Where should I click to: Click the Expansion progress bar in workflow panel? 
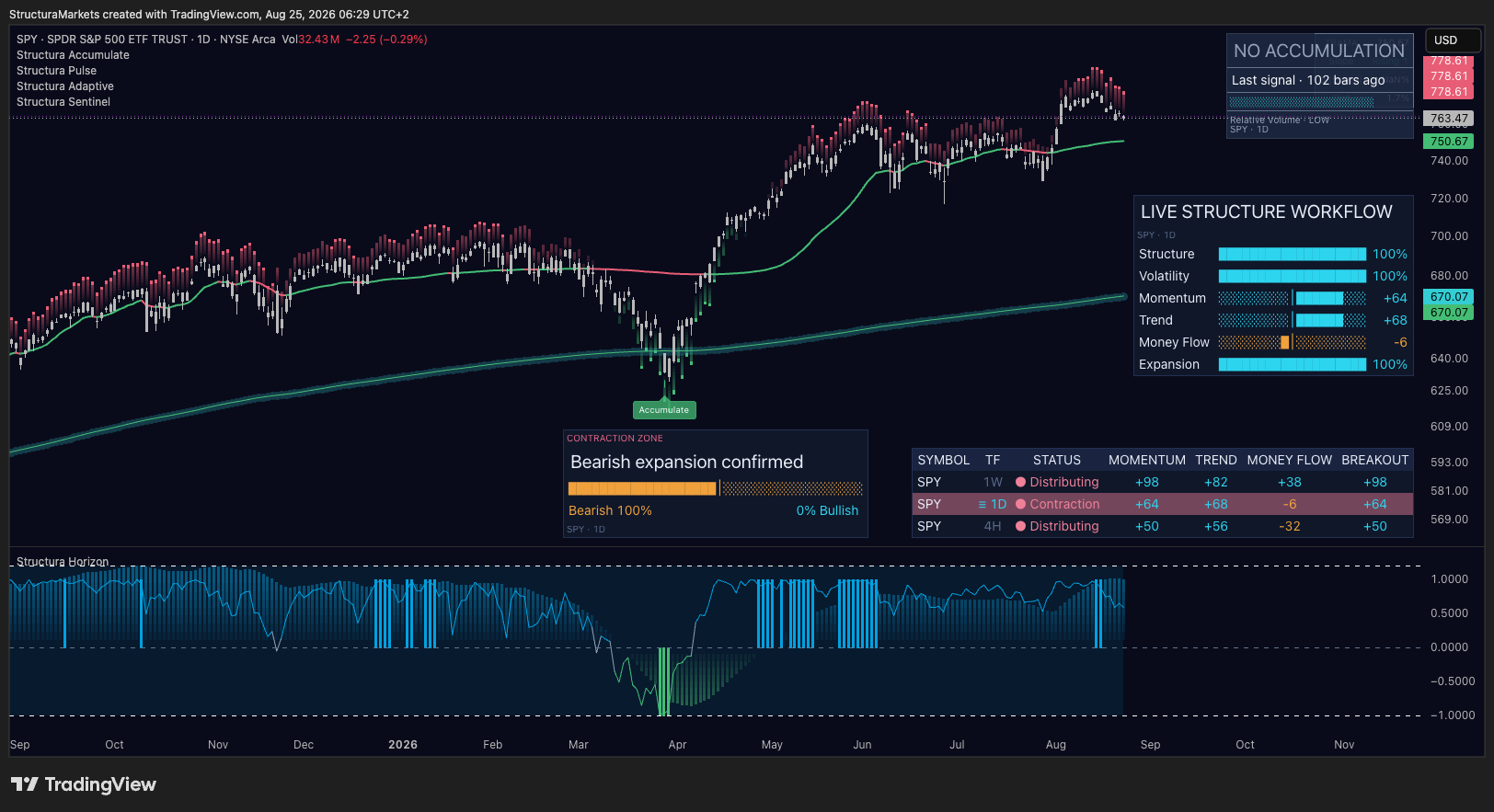[1293, 364]
